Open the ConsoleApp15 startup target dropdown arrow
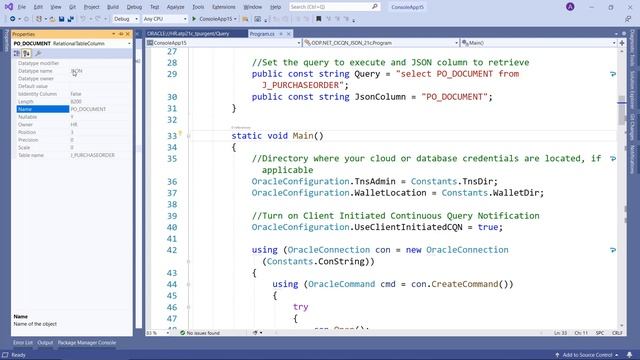This screenshot has width=640, height=360. 236,19
